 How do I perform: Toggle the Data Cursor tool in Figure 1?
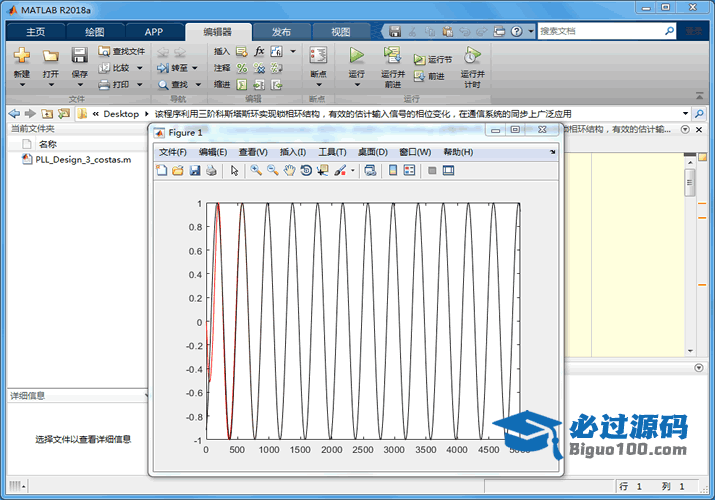[x=323, y=170]
